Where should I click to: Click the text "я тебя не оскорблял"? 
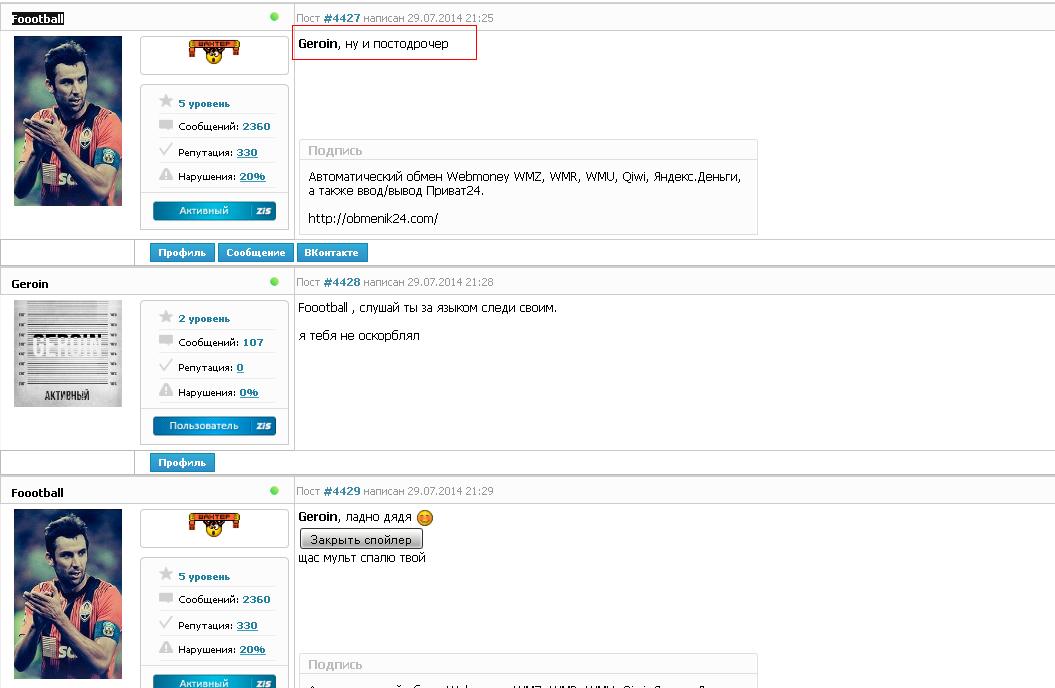(359, 336)
